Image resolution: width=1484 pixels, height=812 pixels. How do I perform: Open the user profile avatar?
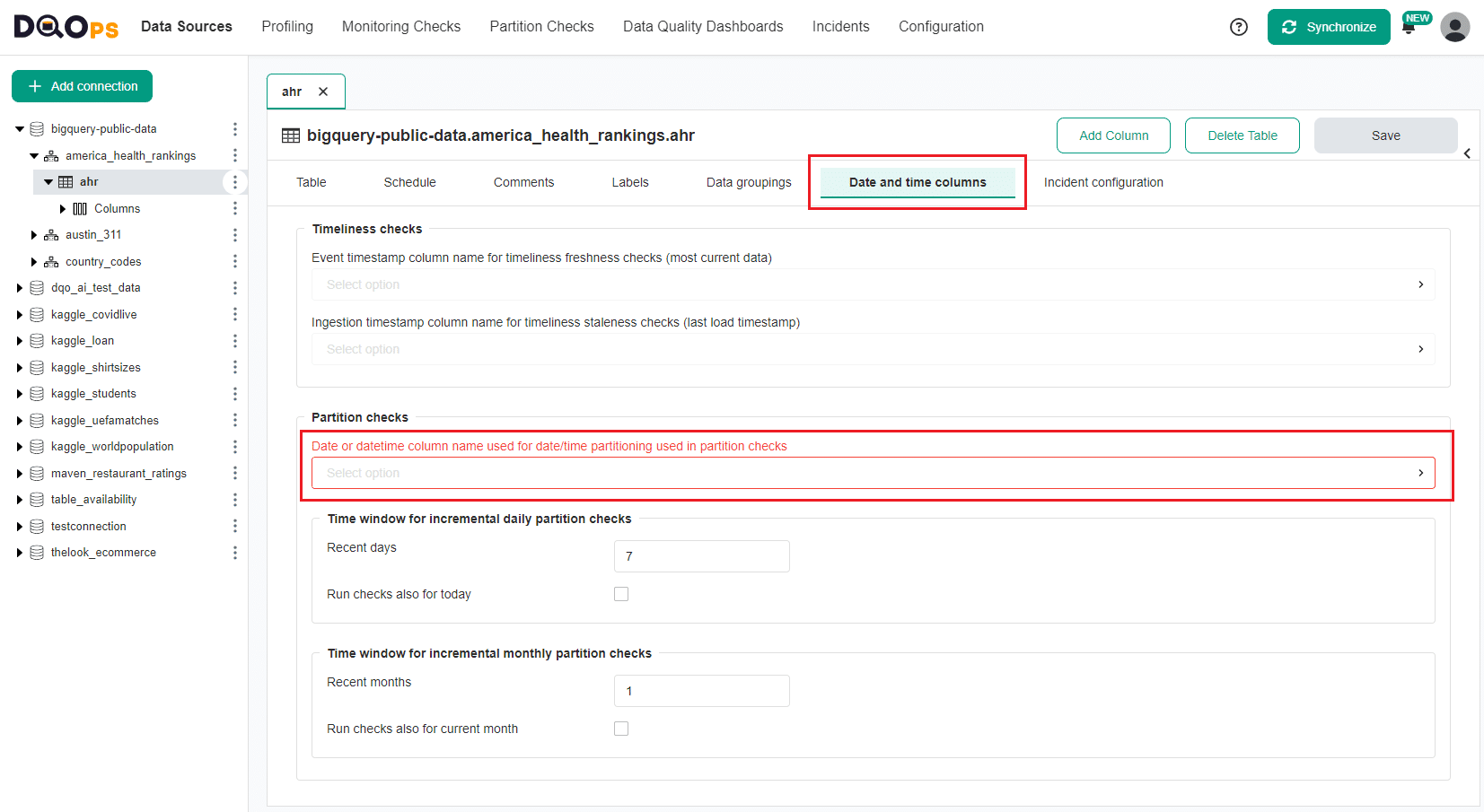point(1454,27)
